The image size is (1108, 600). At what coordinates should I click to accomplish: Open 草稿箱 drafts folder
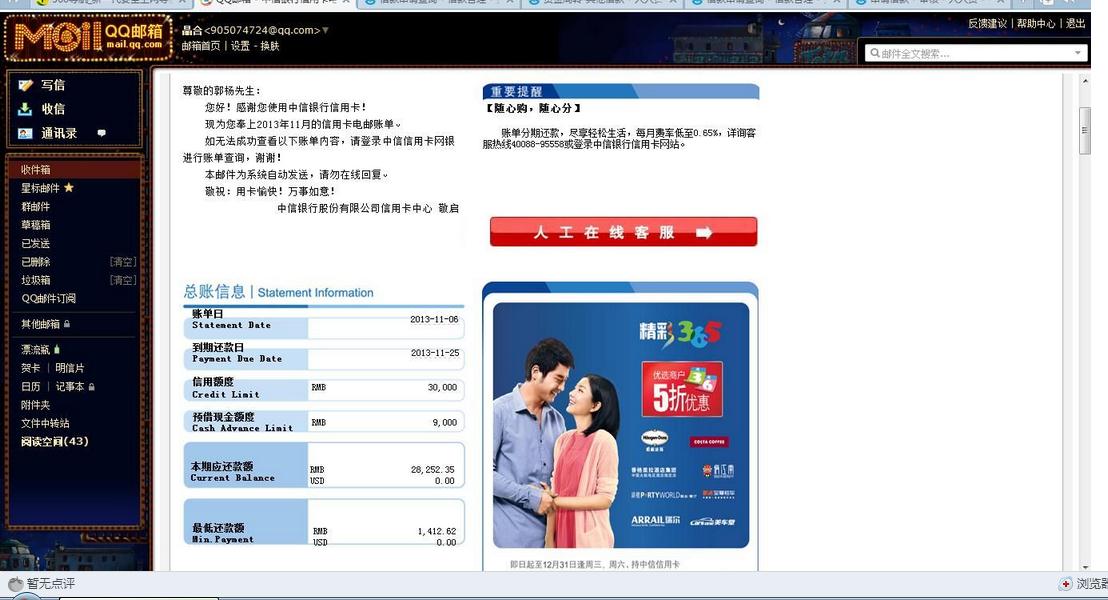35,225
